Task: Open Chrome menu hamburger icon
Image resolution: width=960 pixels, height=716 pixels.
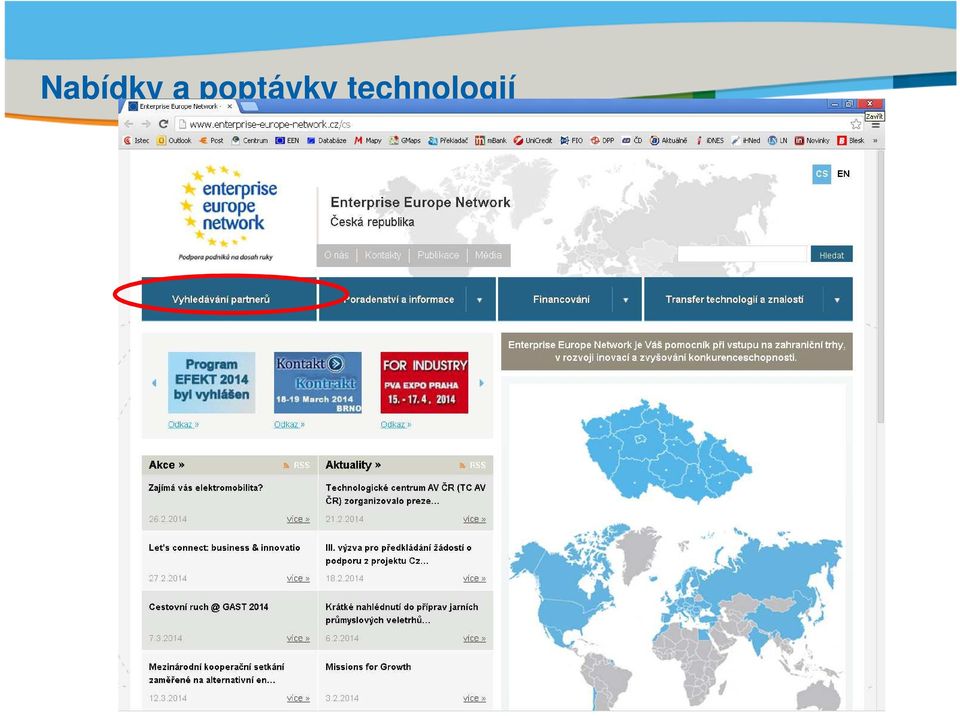Action: pos(876,125)
